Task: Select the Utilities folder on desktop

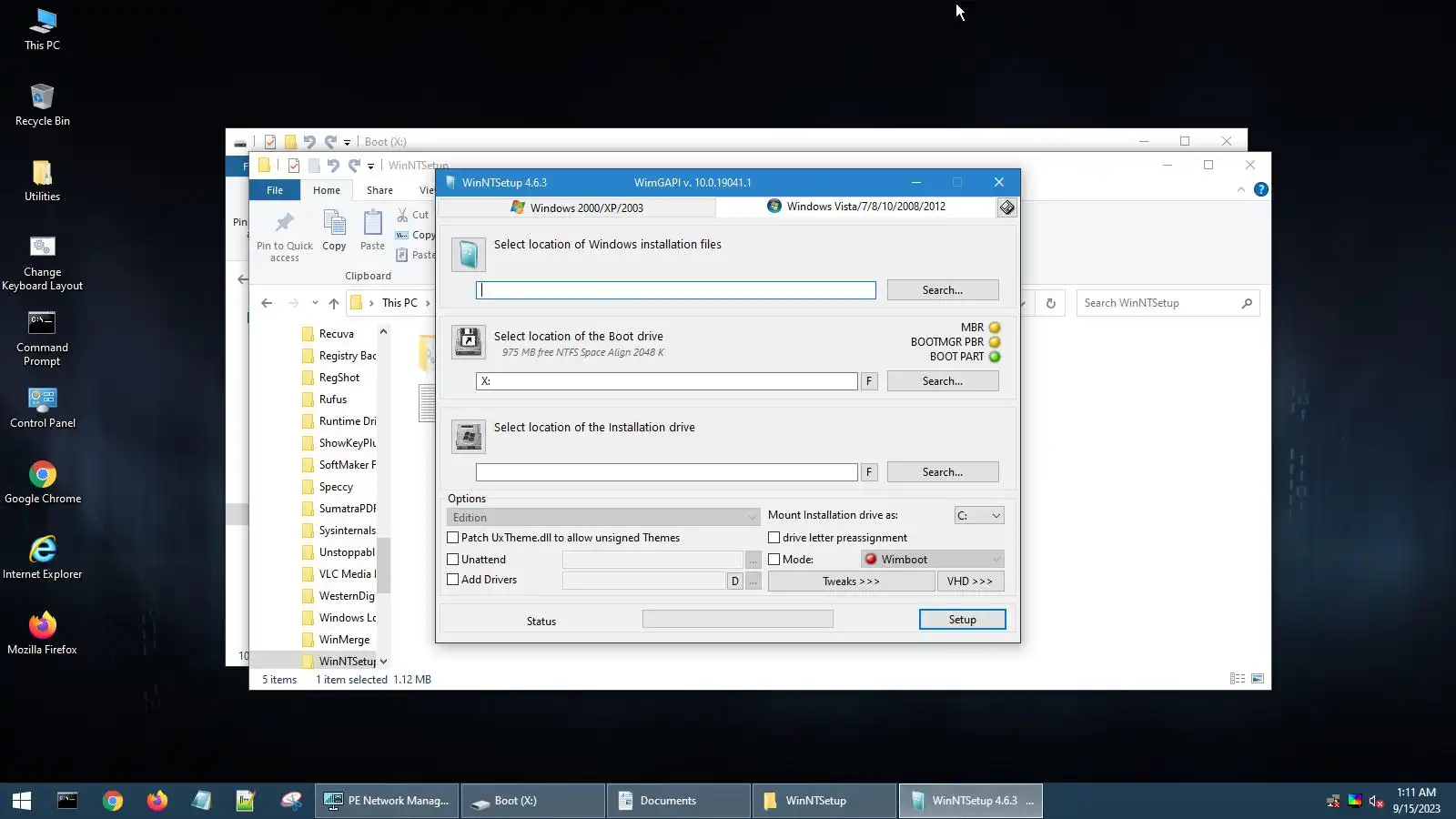Action: 42,180
